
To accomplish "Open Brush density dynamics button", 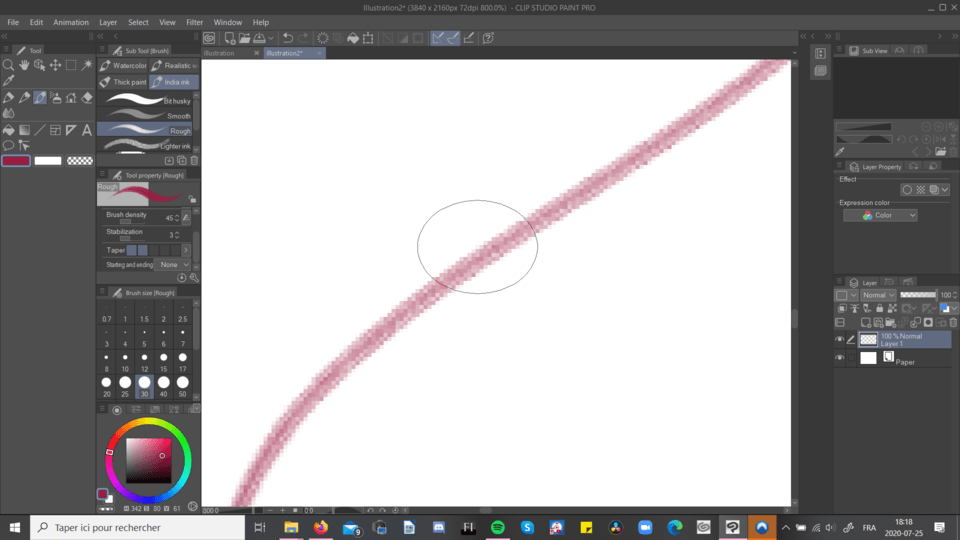I will (x=186, y=217).
